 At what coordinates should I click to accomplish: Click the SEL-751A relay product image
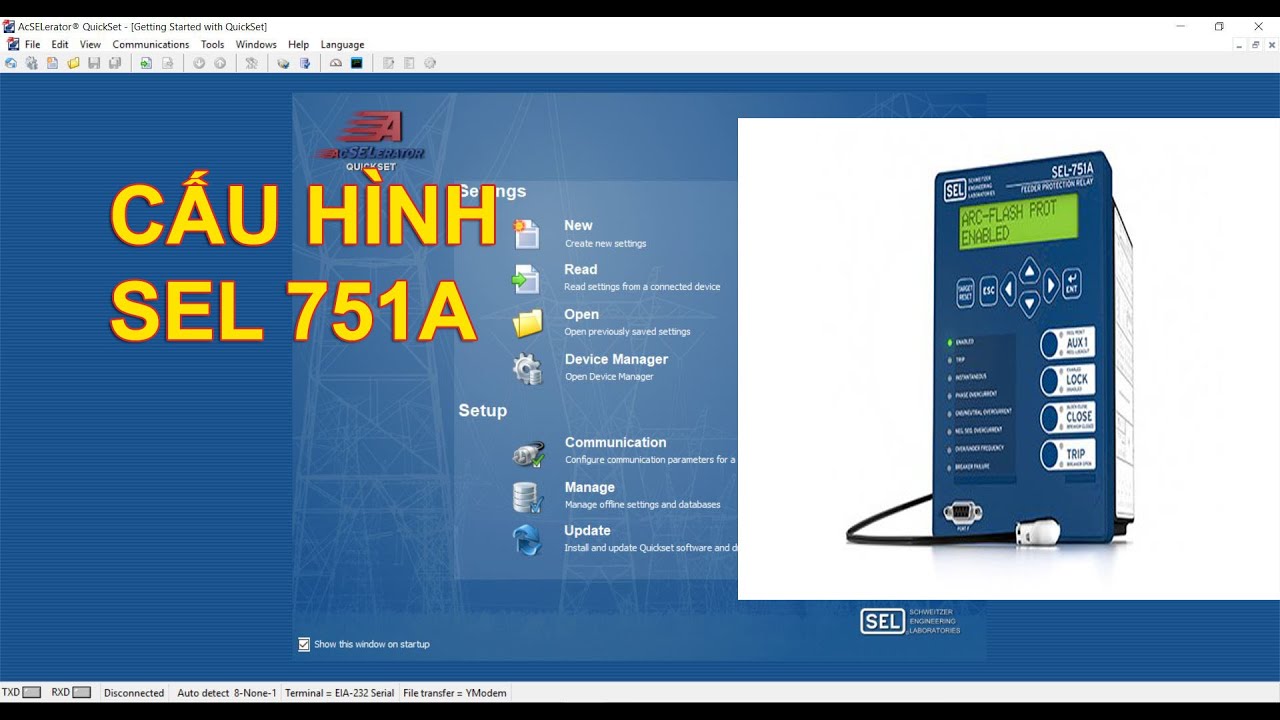click(x=1009, y=359)
